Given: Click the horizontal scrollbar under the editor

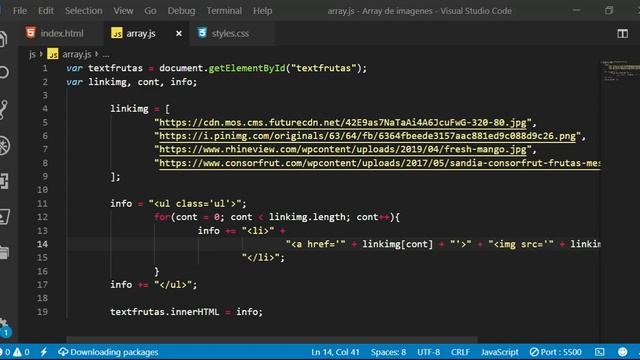Looking at the screenshot, I should tap(272, 339).
